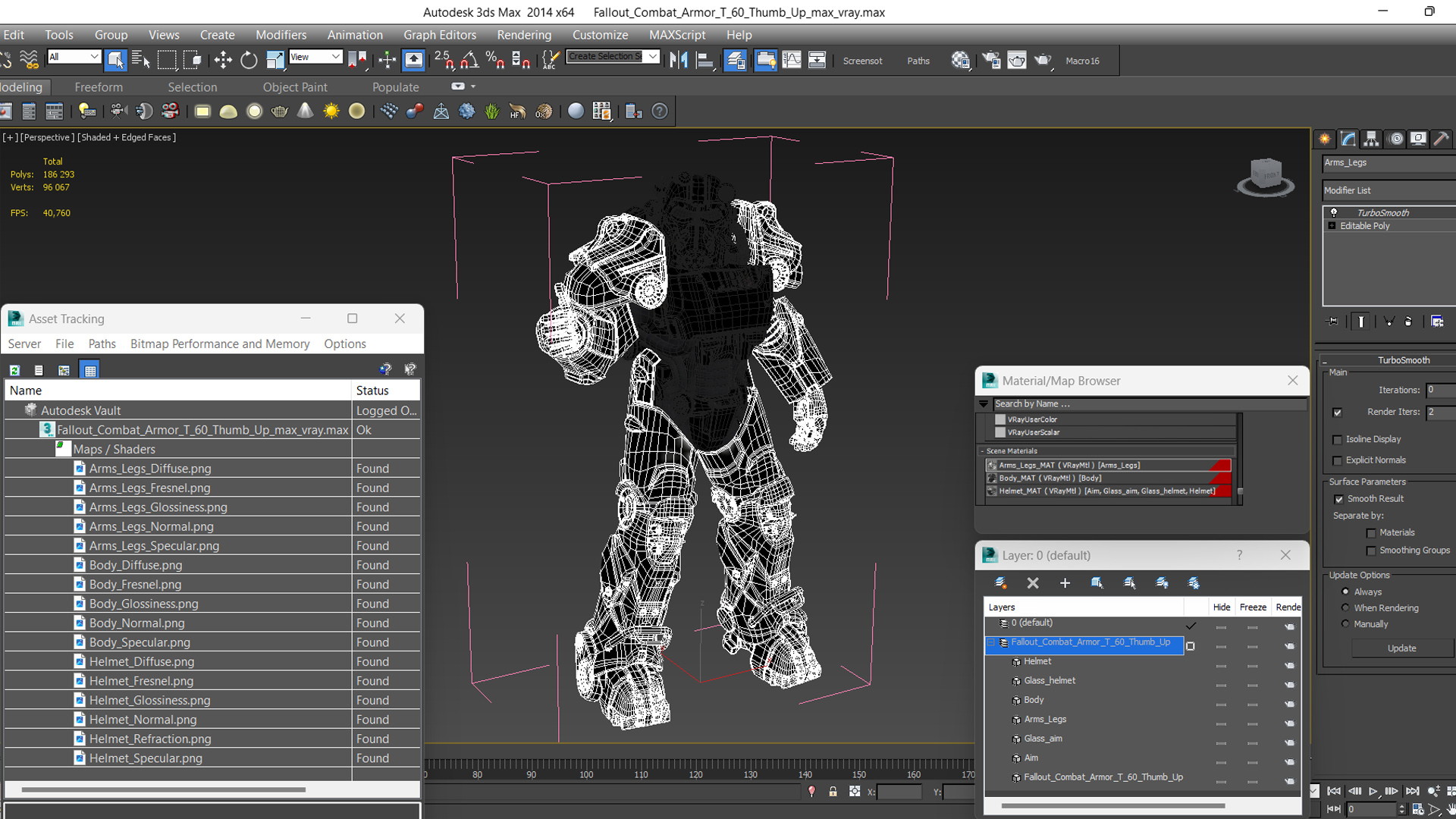Select the Always update option
The width and height of the screenshot is (1456, 819).
pyautogui.click(x=1345, y=591)
